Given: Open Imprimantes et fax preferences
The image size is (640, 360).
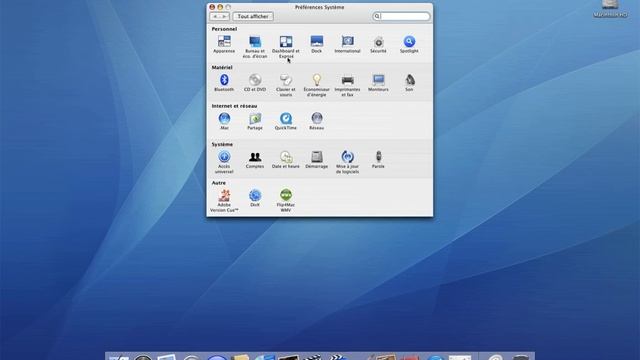Looking at the screenshot, I should click(347, 85).
